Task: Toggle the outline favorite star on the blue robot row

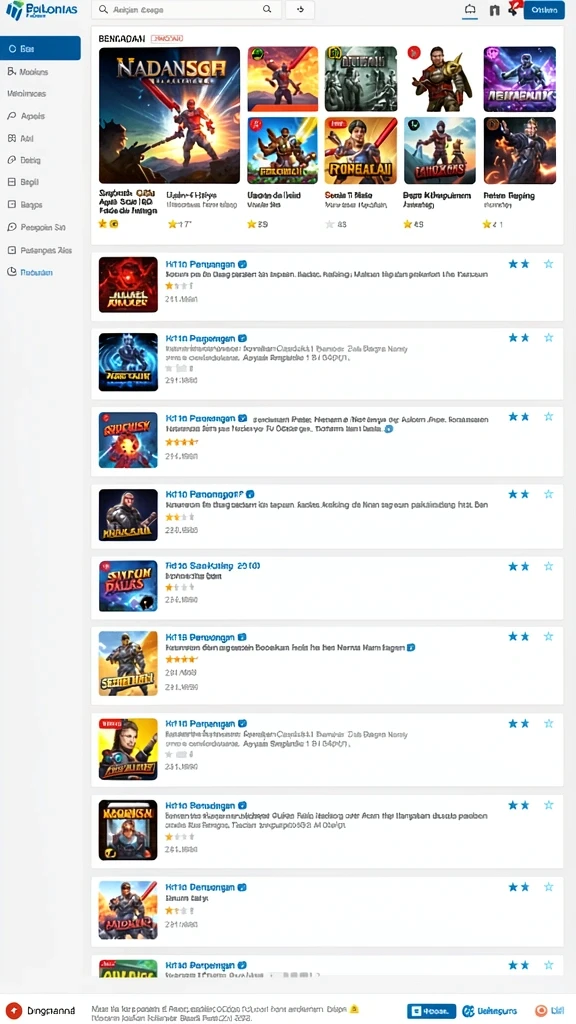Action: [549, 338]
